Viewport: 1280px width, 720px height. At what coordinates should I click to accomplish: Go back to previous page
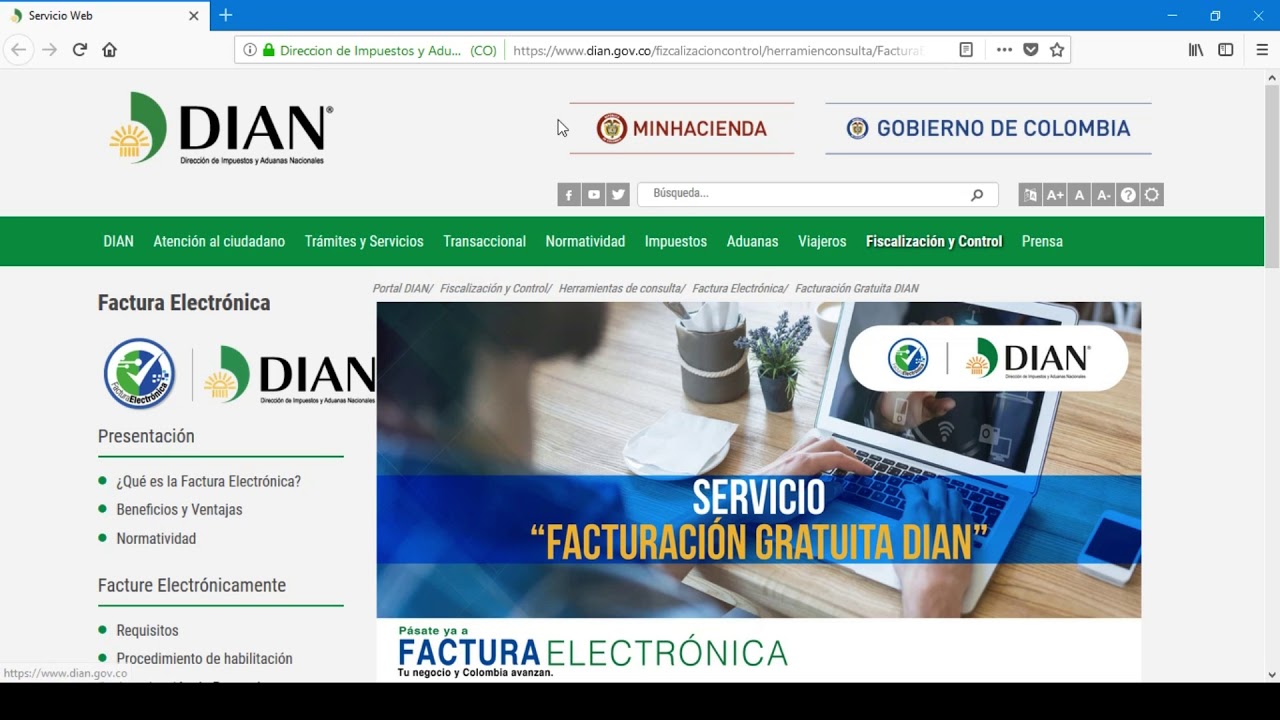pyautogui.click(x=18, y=50)
